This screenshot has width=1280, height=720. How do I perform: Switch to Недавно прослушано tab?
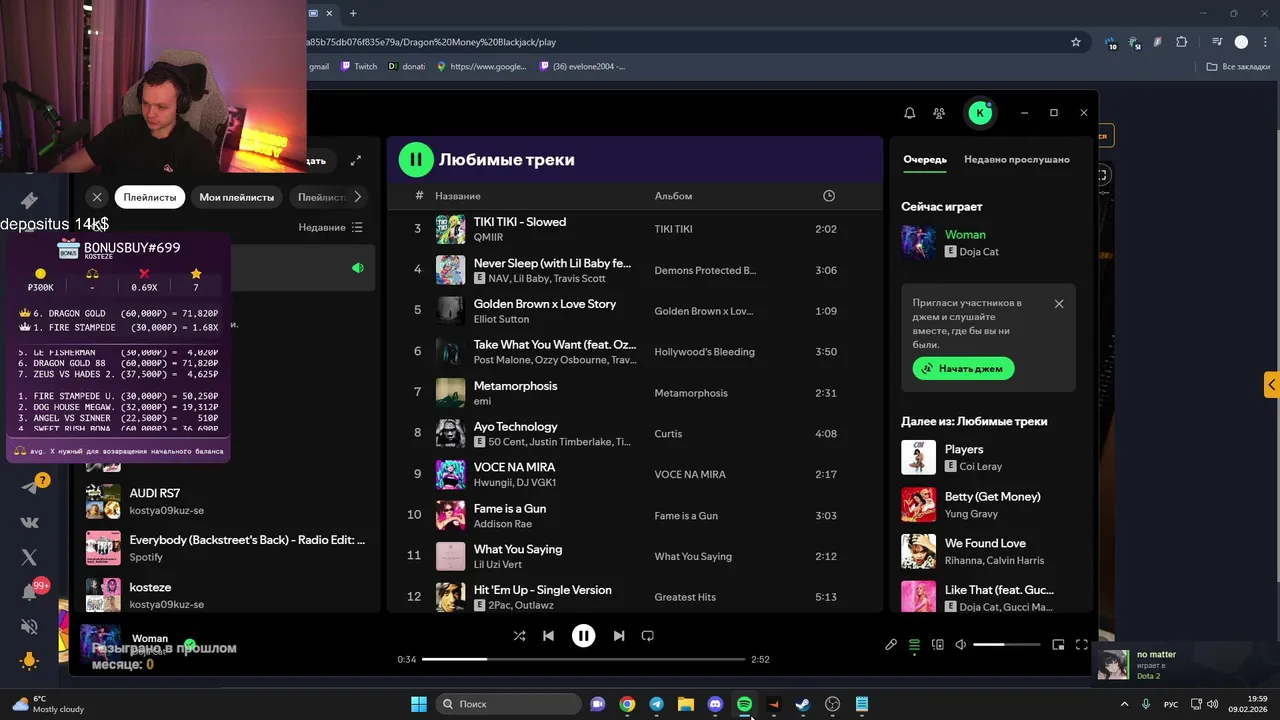click(x=1016, y=159)
